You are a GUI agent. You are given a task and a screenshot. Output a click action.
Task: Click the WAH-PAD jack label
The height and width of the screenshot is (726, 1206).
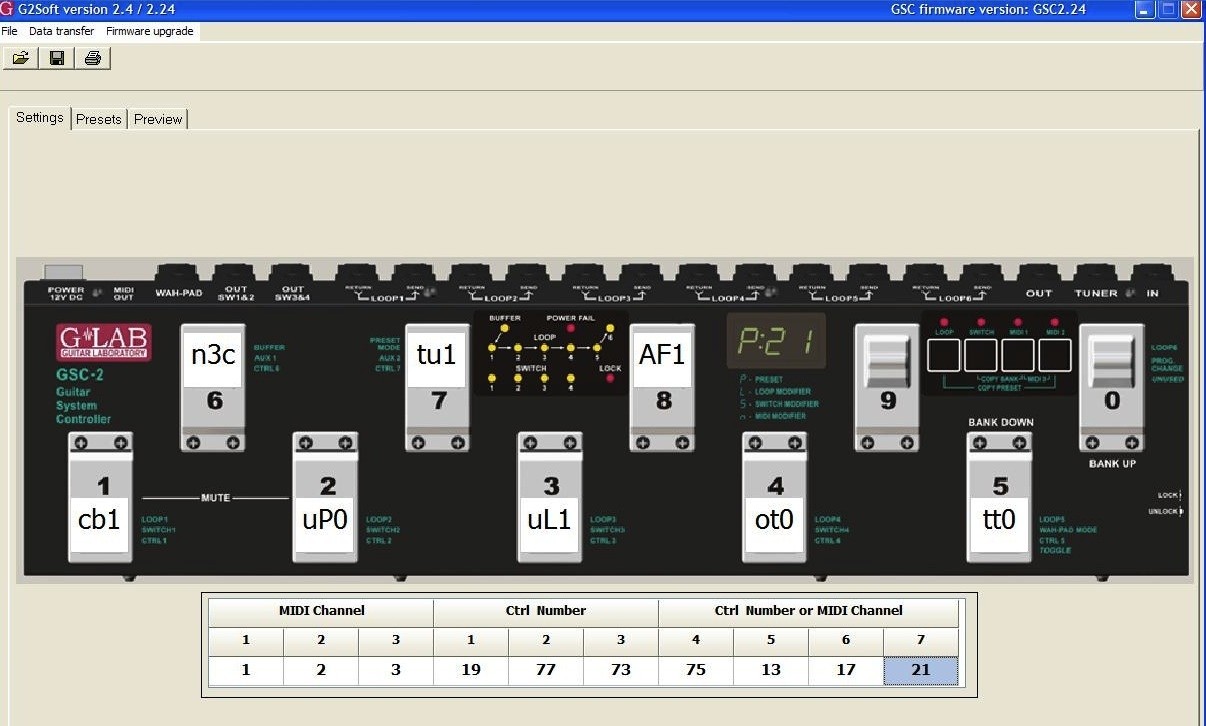(x=178, y=293)
